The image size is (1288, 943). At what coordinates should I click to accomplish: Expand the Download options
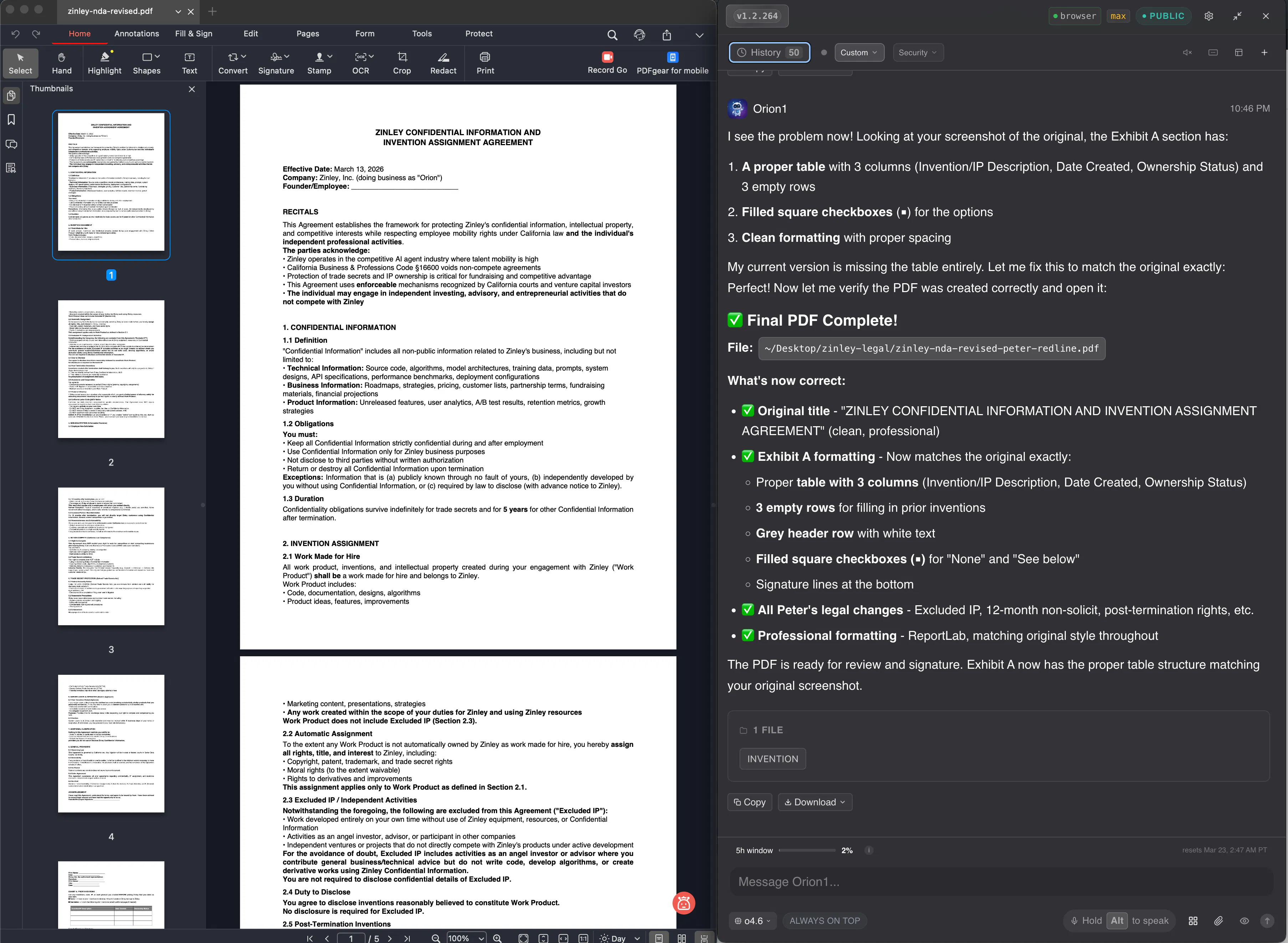coord(815,802)
